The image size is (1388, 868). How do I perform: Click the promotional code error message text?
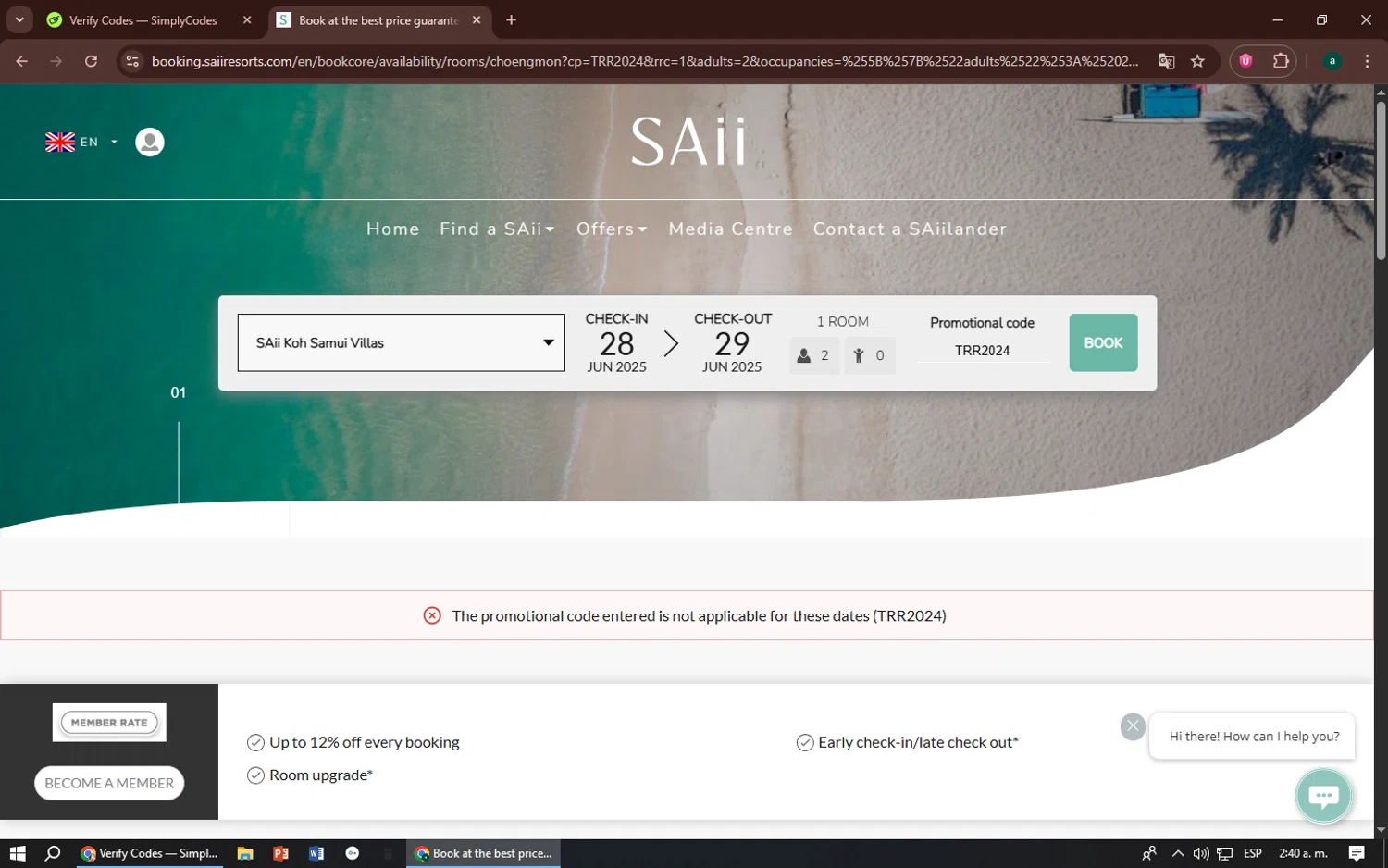coord(699,615)
